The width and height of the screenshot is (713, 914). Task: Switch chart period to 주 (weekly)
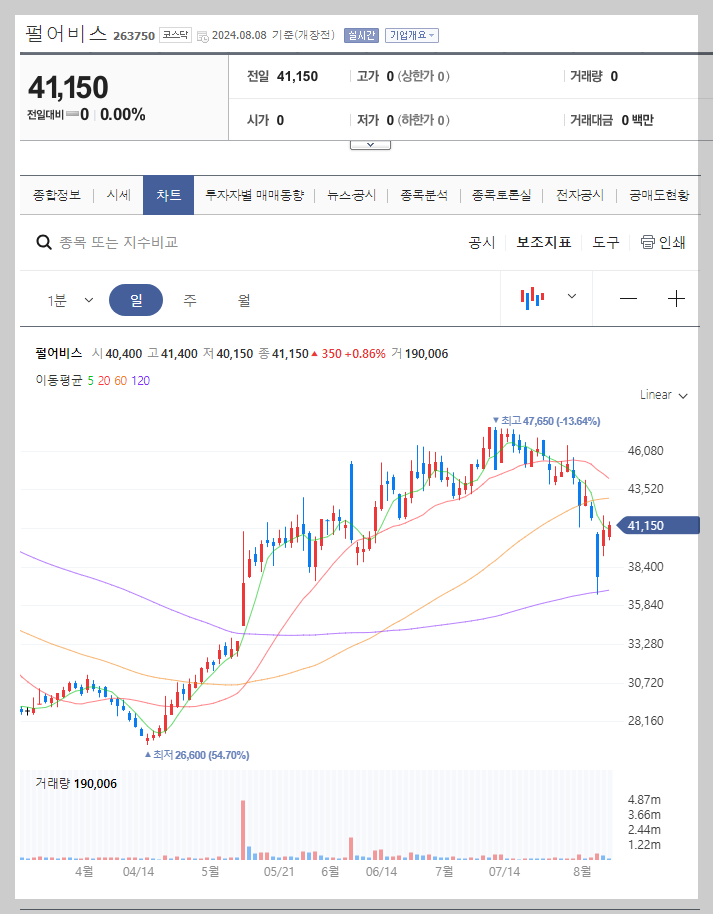coord(189,299)
